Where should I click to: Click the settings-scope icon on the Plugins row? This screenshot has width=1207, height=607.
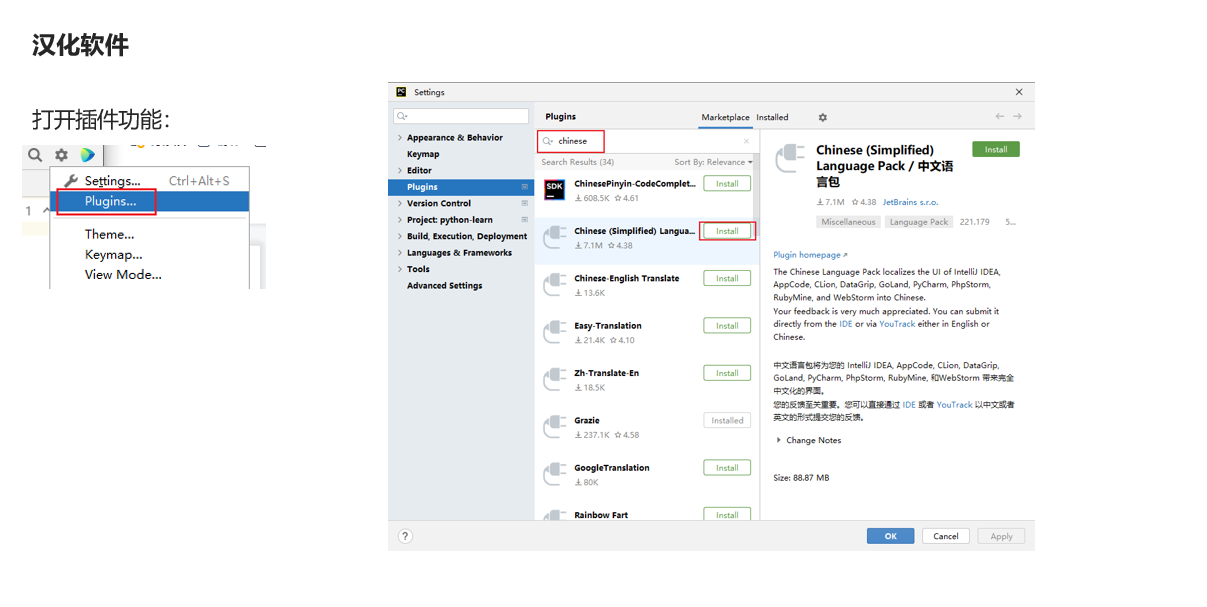click(x=524, y=187)
